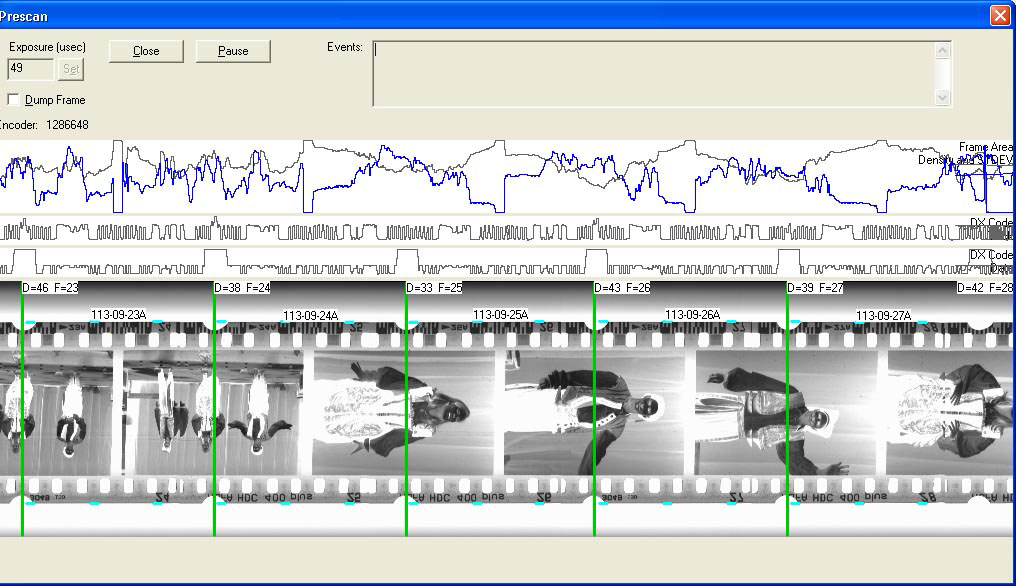This screenshot has width=1016, height=586.
Task: Enable the Dump Frame checkbox
Action: (x=13, y=100)
